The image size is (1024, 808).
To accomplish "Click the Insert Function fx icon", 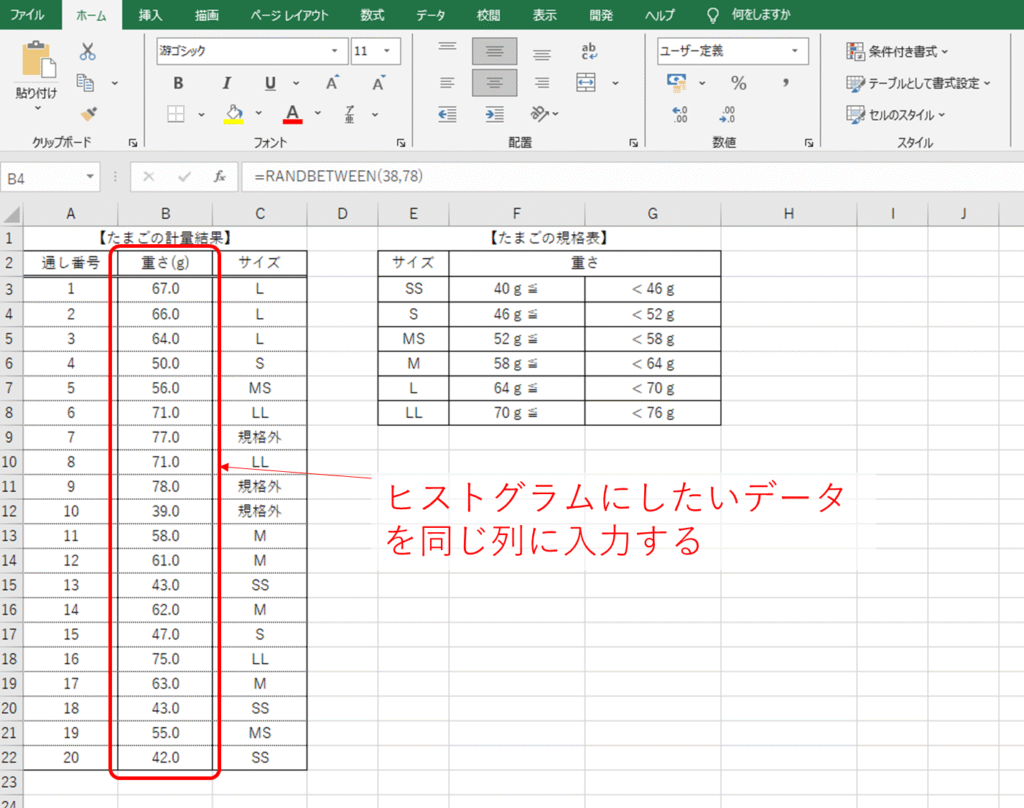I will 219,177.
